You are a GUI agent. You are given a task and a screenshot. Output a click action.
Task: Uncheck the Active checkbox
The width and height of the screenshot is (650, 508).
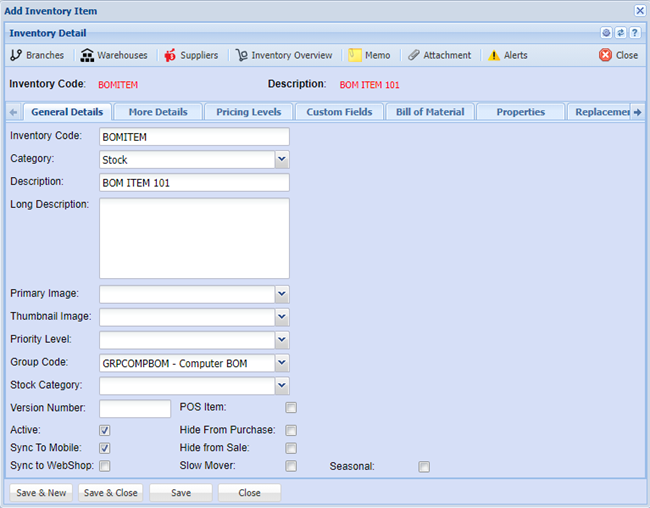105,430
